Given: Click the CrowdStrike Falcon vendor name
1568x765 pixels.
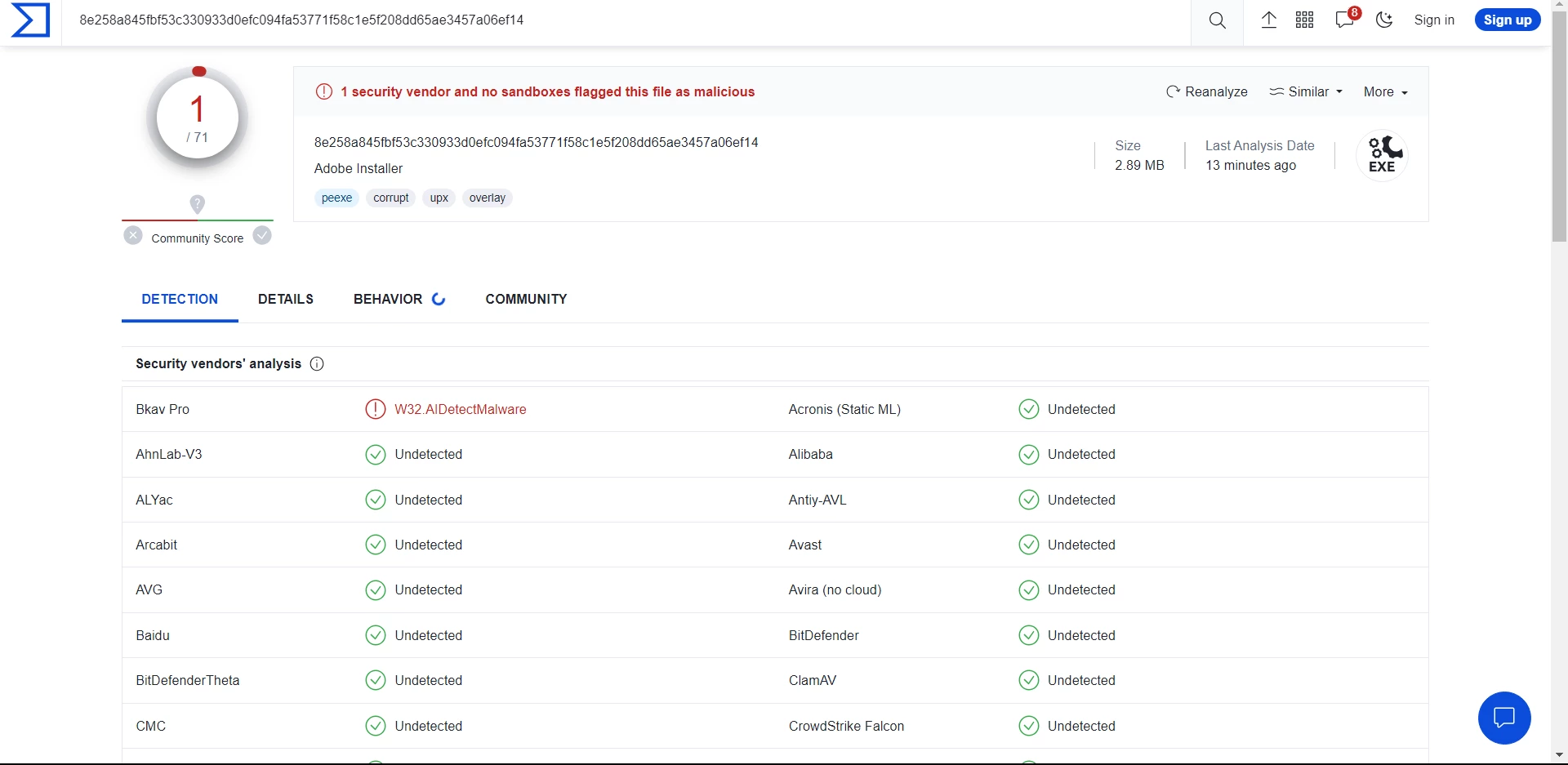Looking at the screenshot, I should (x=846, y=727).
